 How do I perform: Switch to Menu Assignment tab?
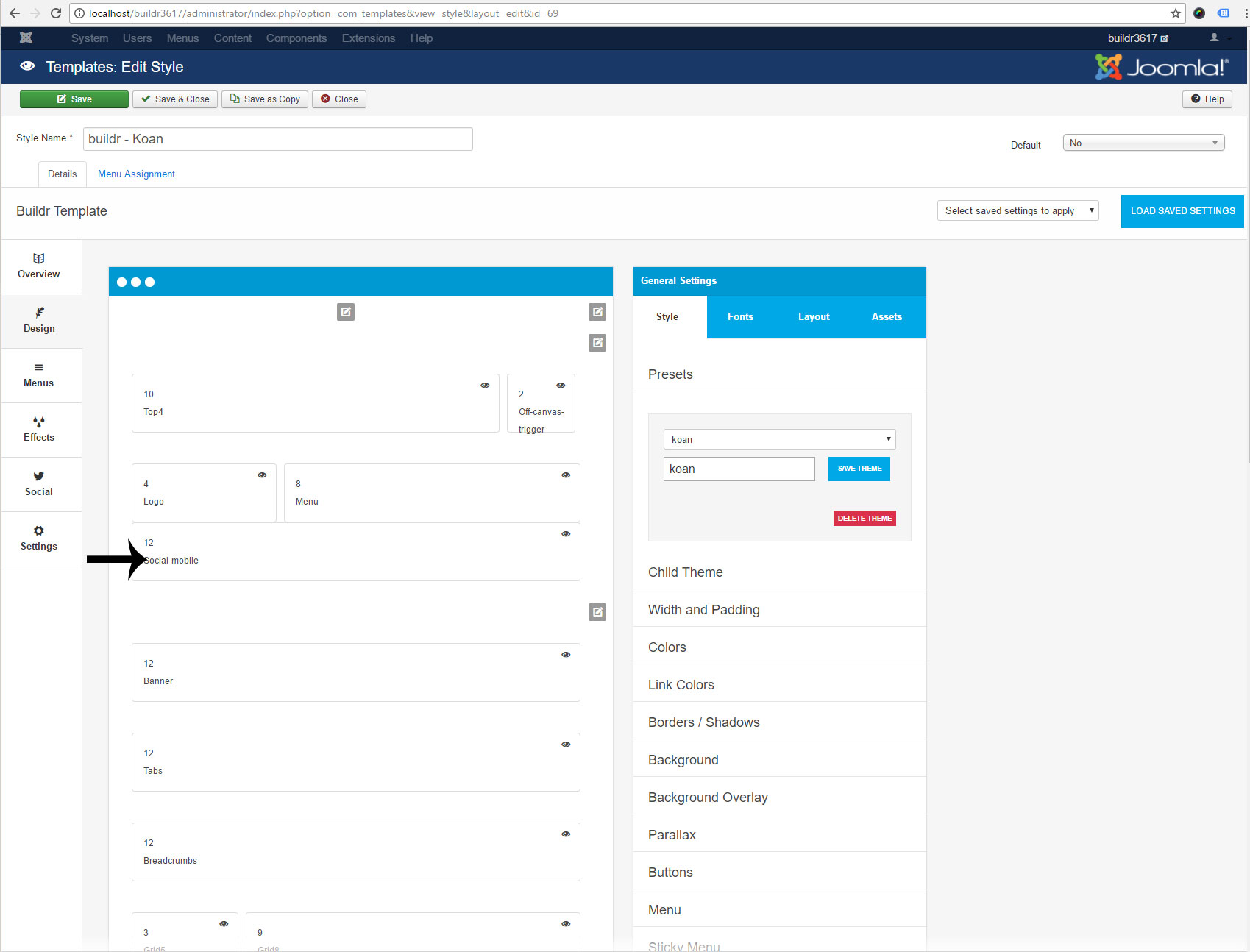point(136,174)
